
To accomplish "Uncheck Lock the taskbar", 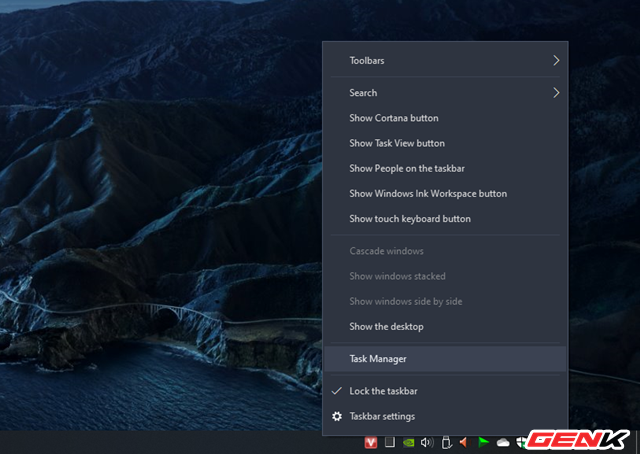I will tap(383, 391).
